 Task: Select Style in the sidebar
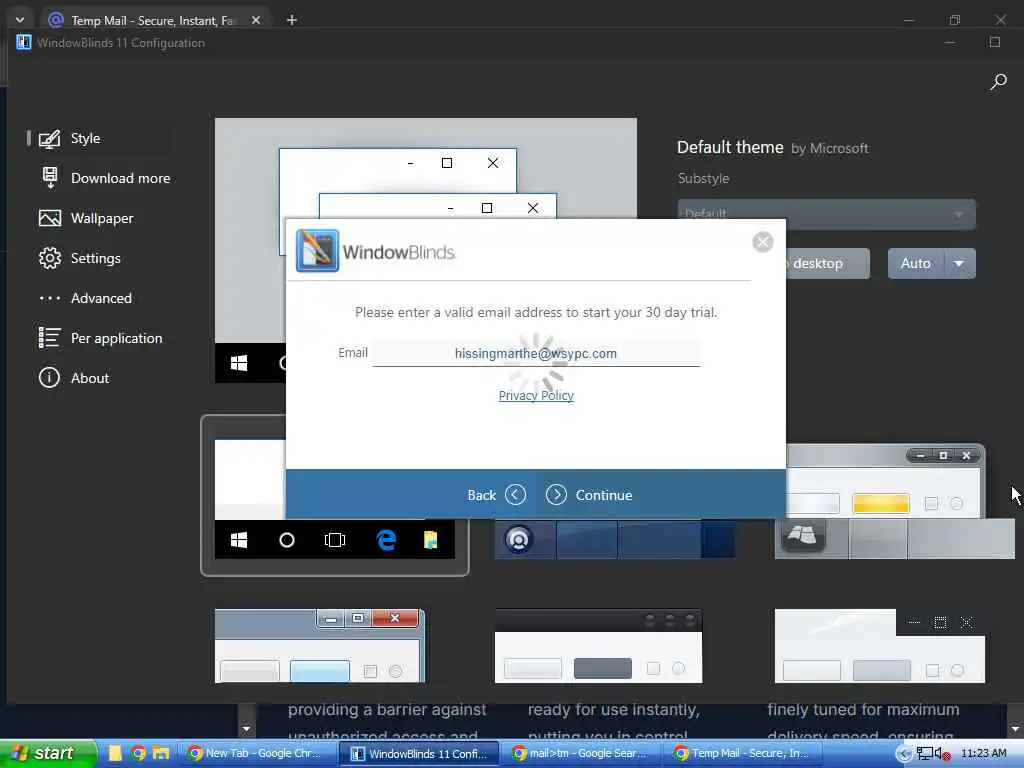point(85,138)
